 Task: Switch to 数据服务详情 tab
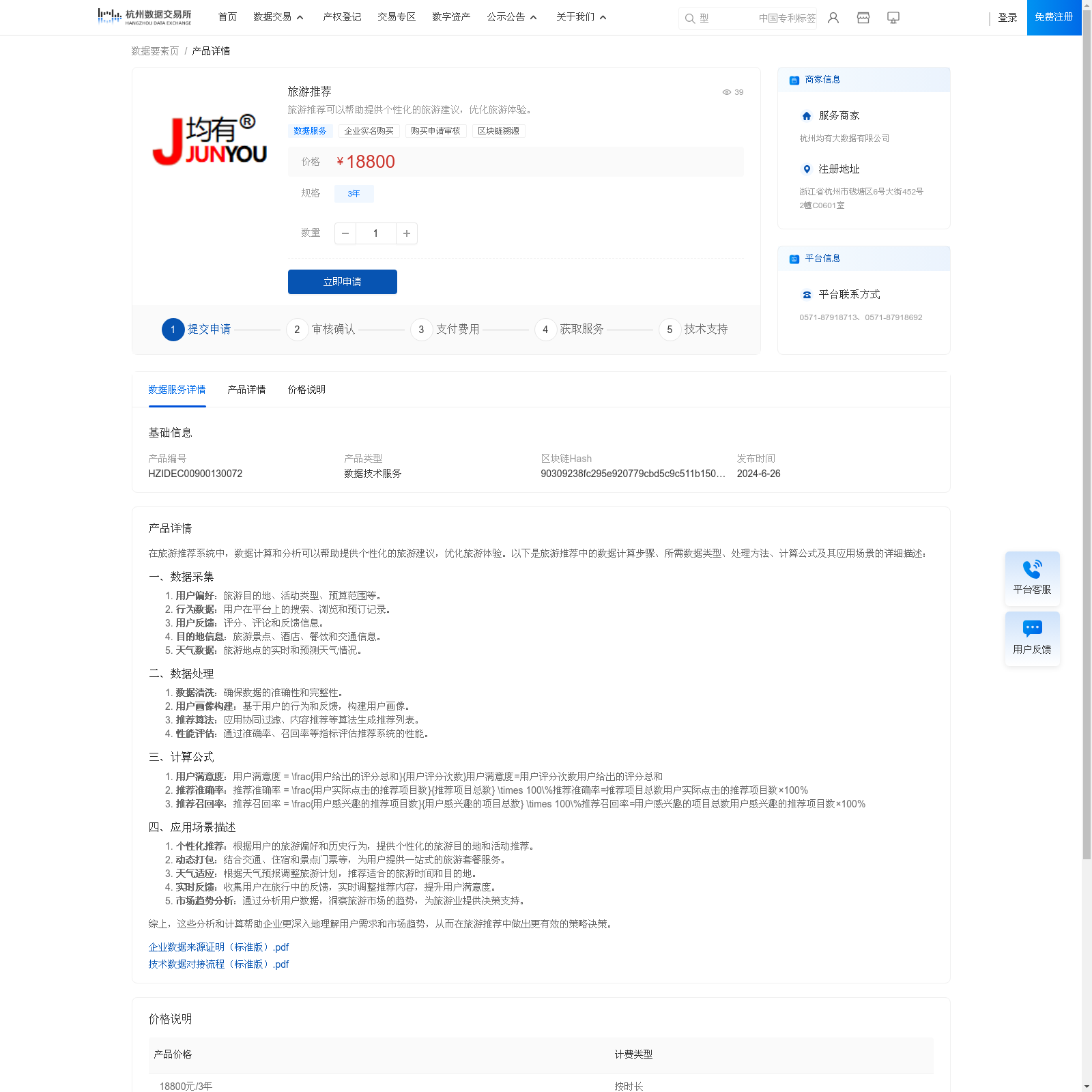tap(177, 390)
